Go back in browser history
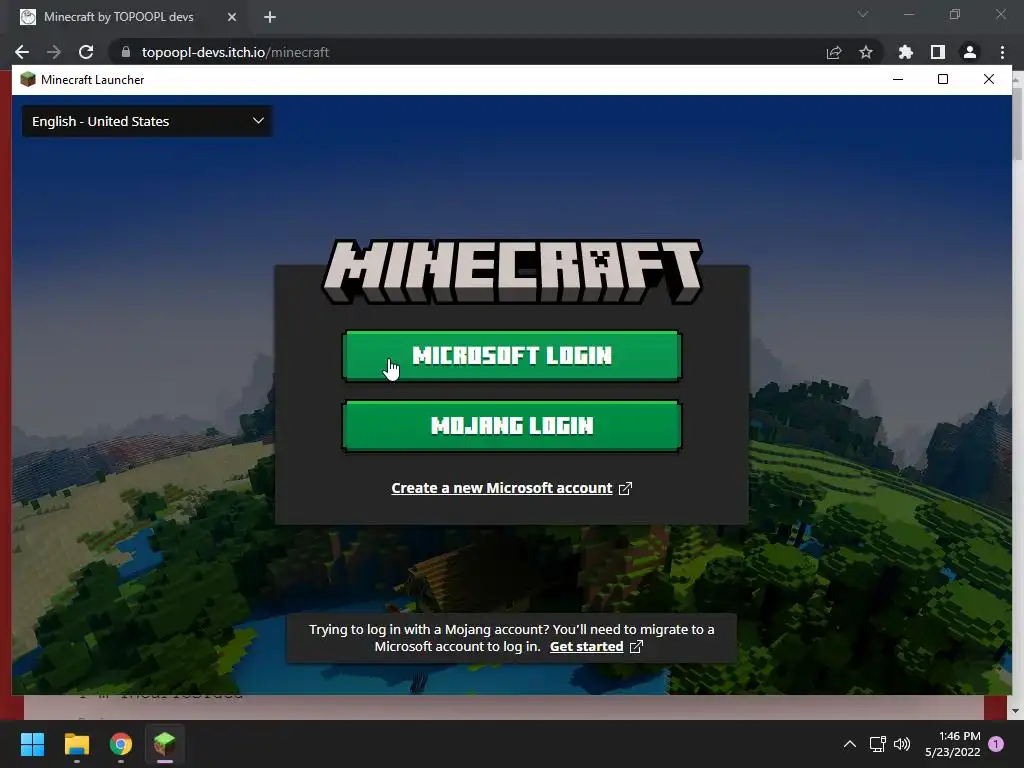Screen dimensions: 1024x768 click(22, 52)
